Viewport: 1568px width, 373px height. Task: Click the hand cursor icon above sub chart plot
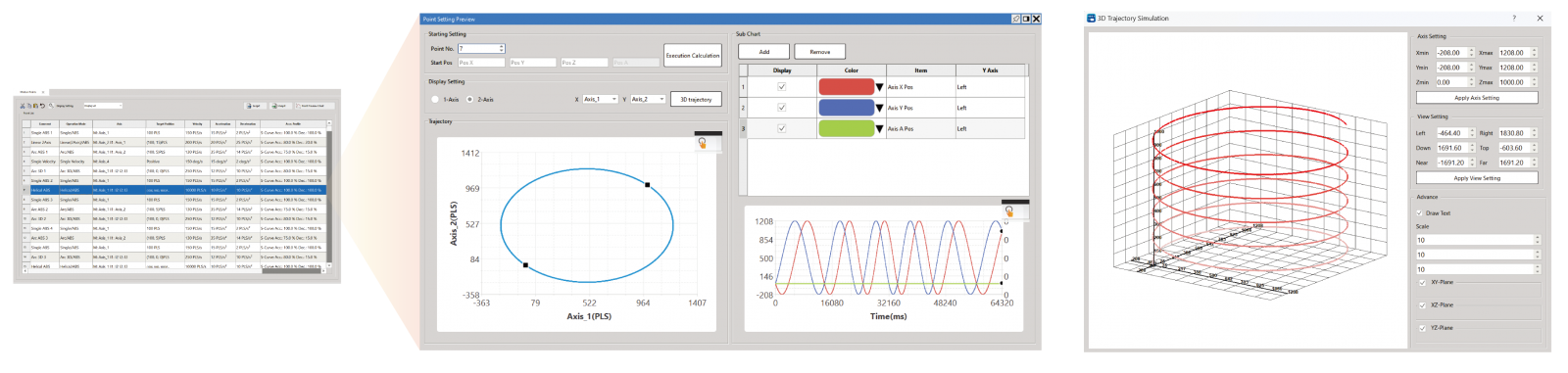click(x=1009, y=210)
